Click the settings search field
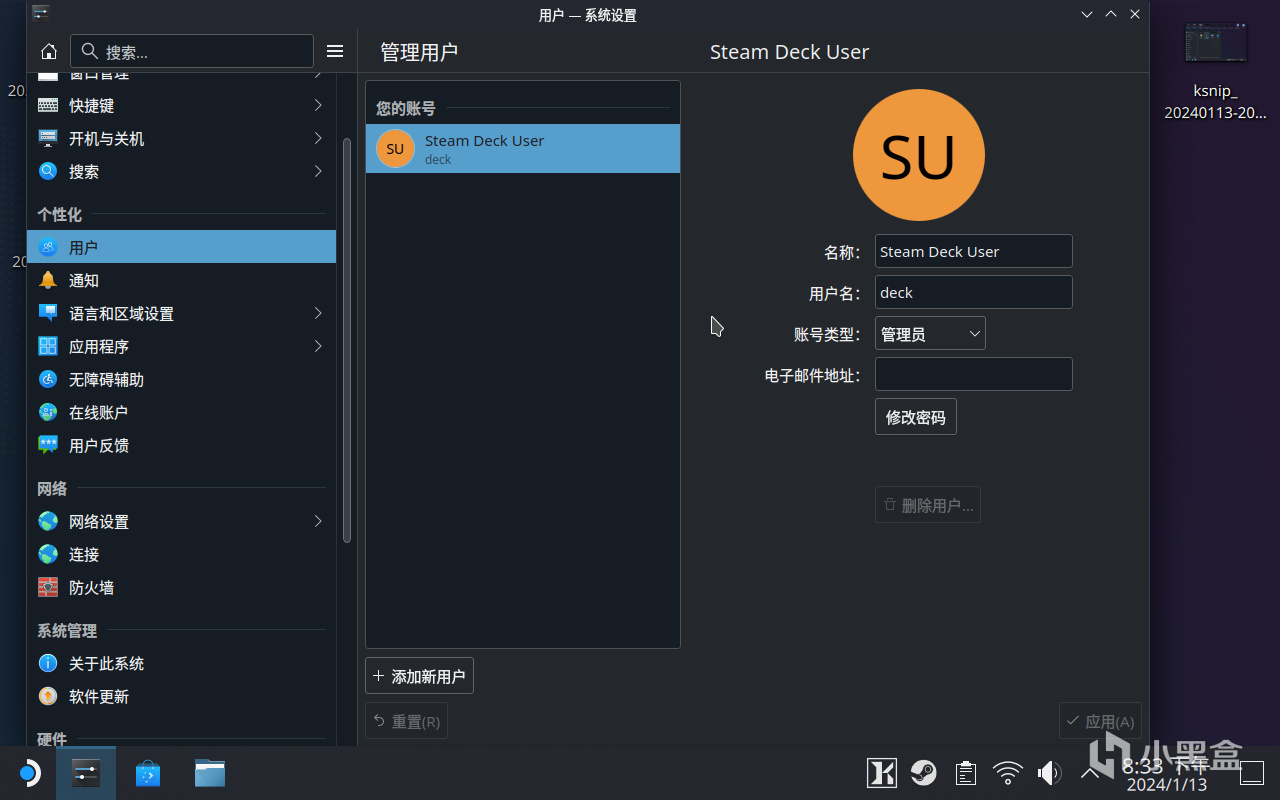The image size is (1280, 800). click(192, 51)
